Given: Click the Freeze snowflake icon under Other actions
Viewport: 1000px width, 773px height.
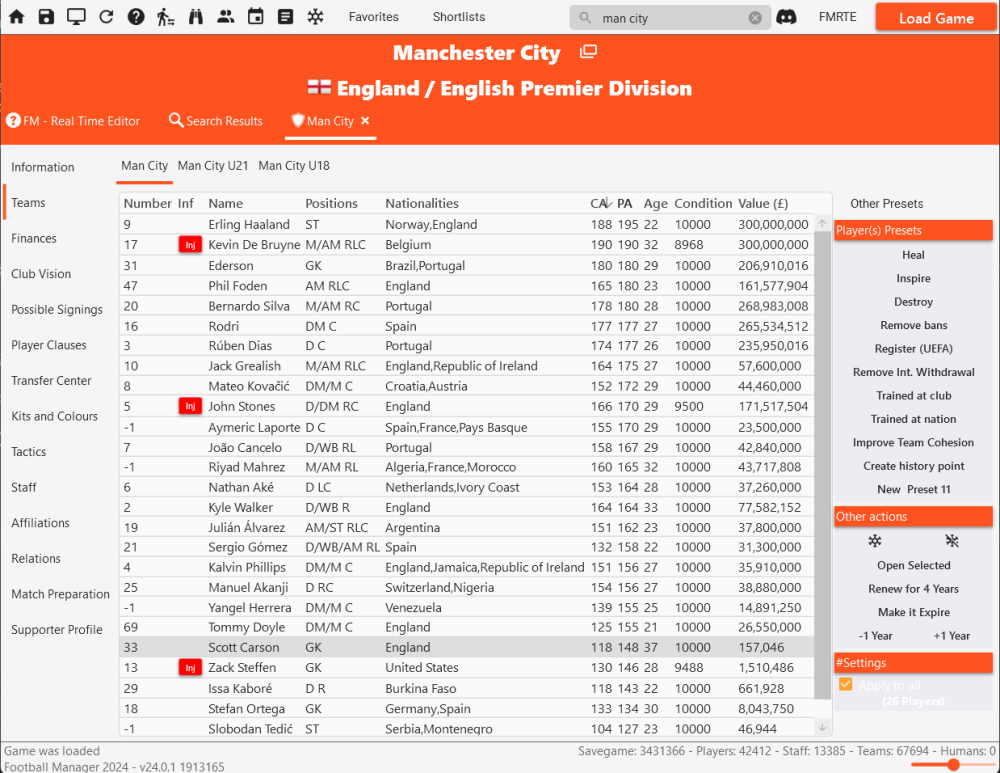Looking at the screenshot, I should 875,541.
